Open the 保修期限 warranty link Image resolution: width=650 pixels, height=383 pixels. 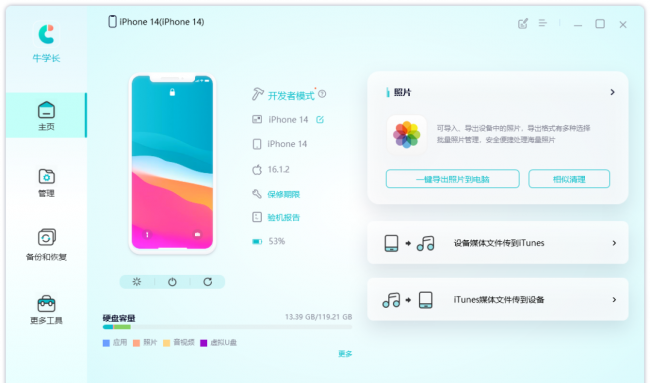click(284, 194)
